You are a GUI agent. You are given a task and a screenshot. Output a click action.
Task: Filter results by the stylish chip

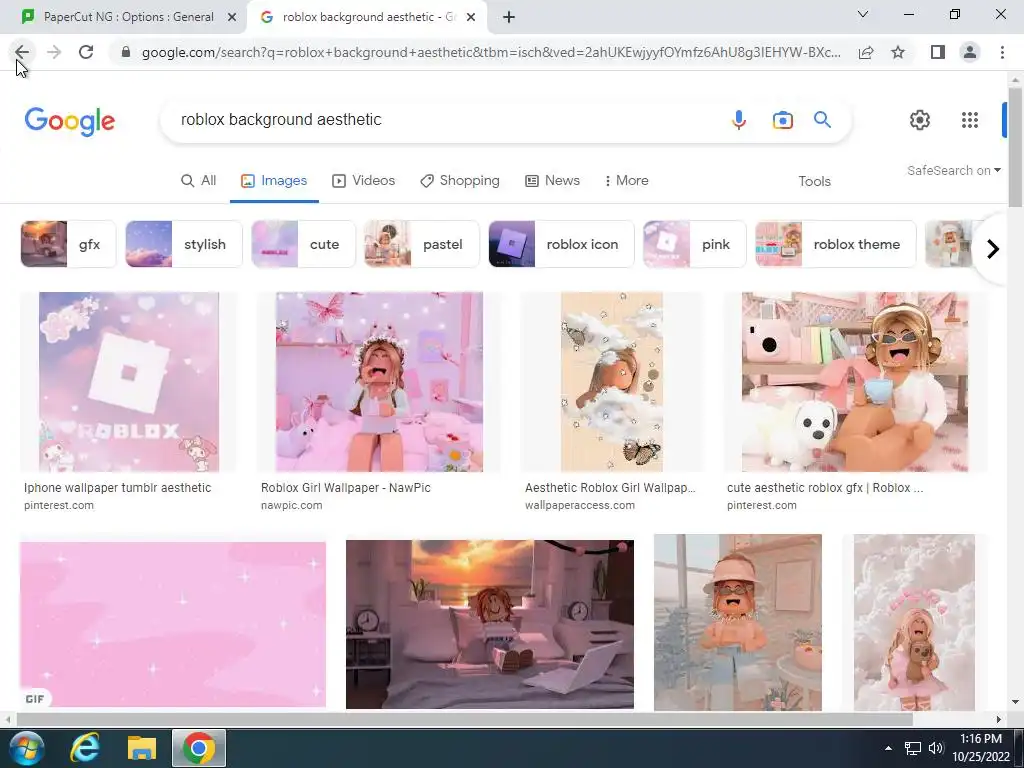coord(184,244)
